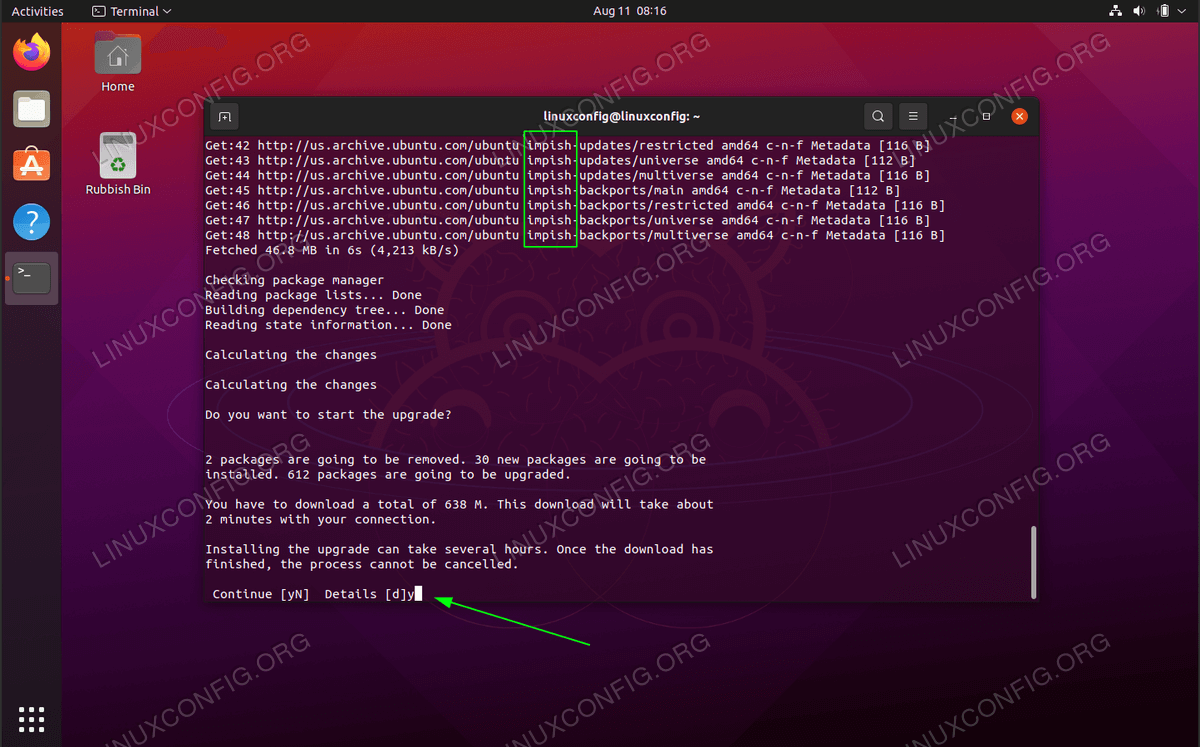Open the network status icon in top bar

point(1116,11)
